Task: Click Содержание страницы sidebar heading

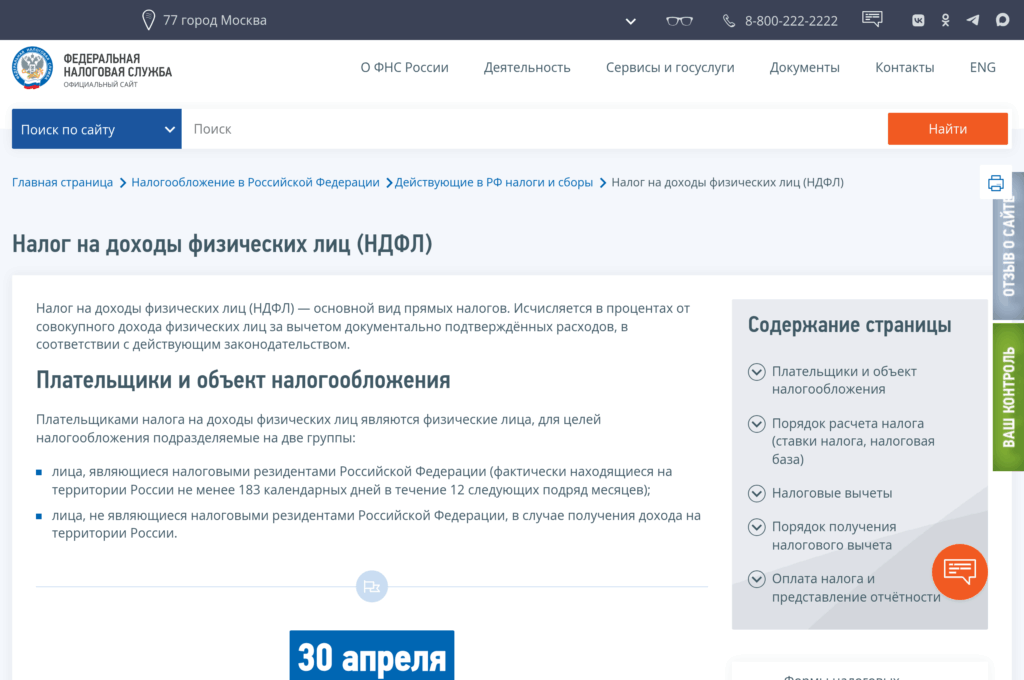Action: pos(849,325)
